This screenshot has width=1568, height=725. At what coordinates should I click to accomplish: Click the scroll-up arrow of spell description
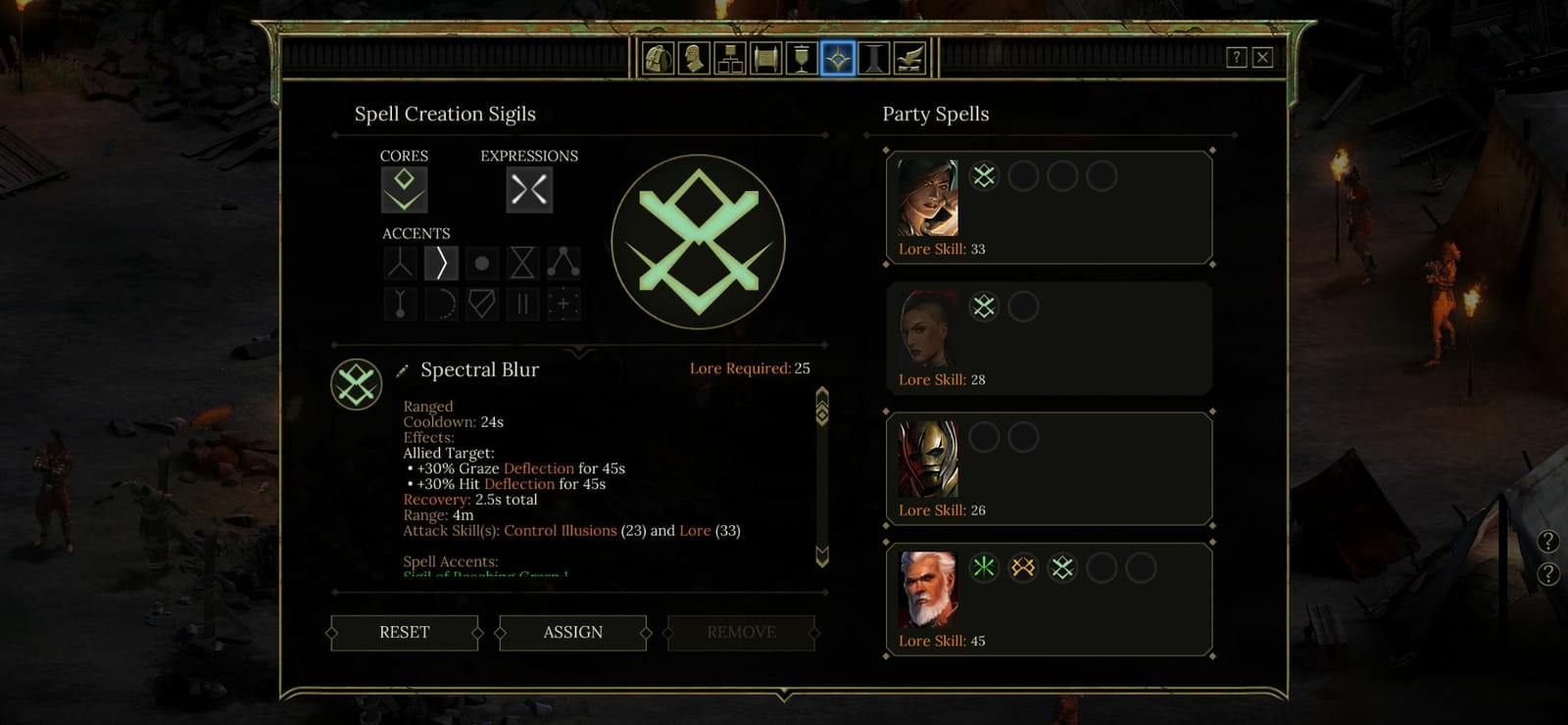pos(822,395)
